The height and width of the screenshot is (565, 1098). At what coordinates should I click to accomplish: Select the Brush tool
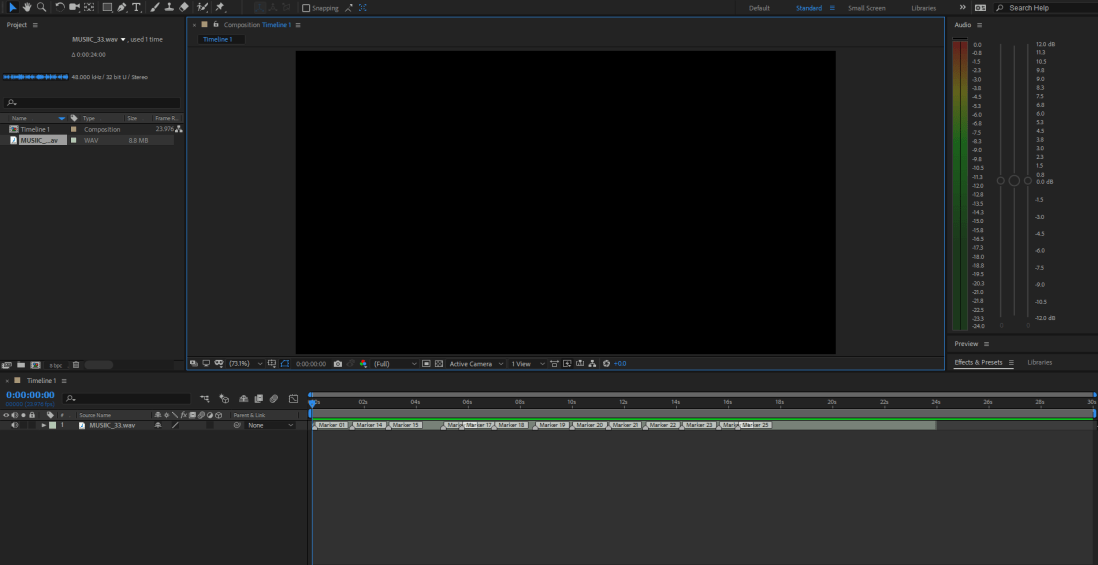pyautogui.click(x=155, y=7)
